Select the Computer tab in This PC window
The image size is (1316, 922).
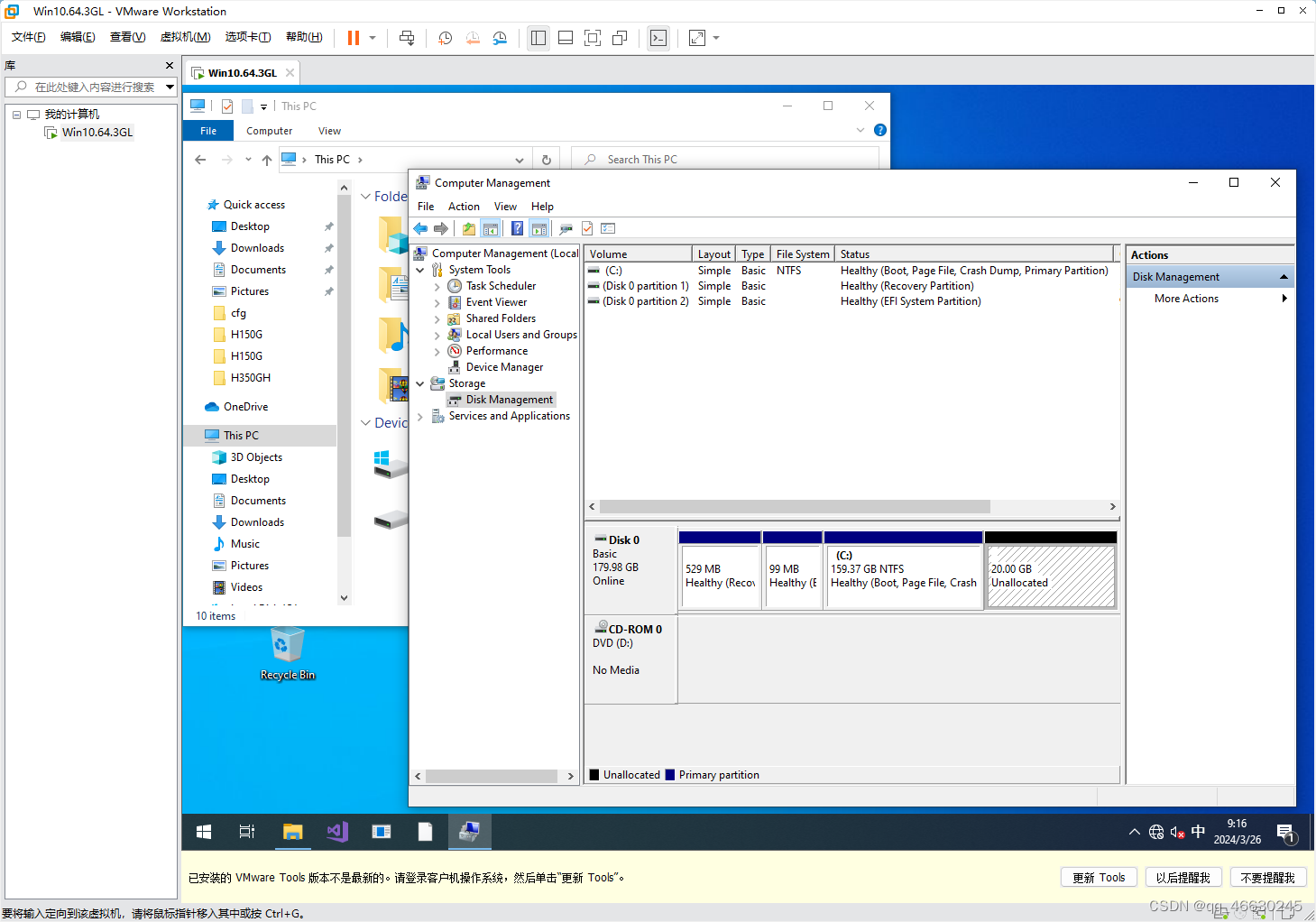(x=269, y=131)
